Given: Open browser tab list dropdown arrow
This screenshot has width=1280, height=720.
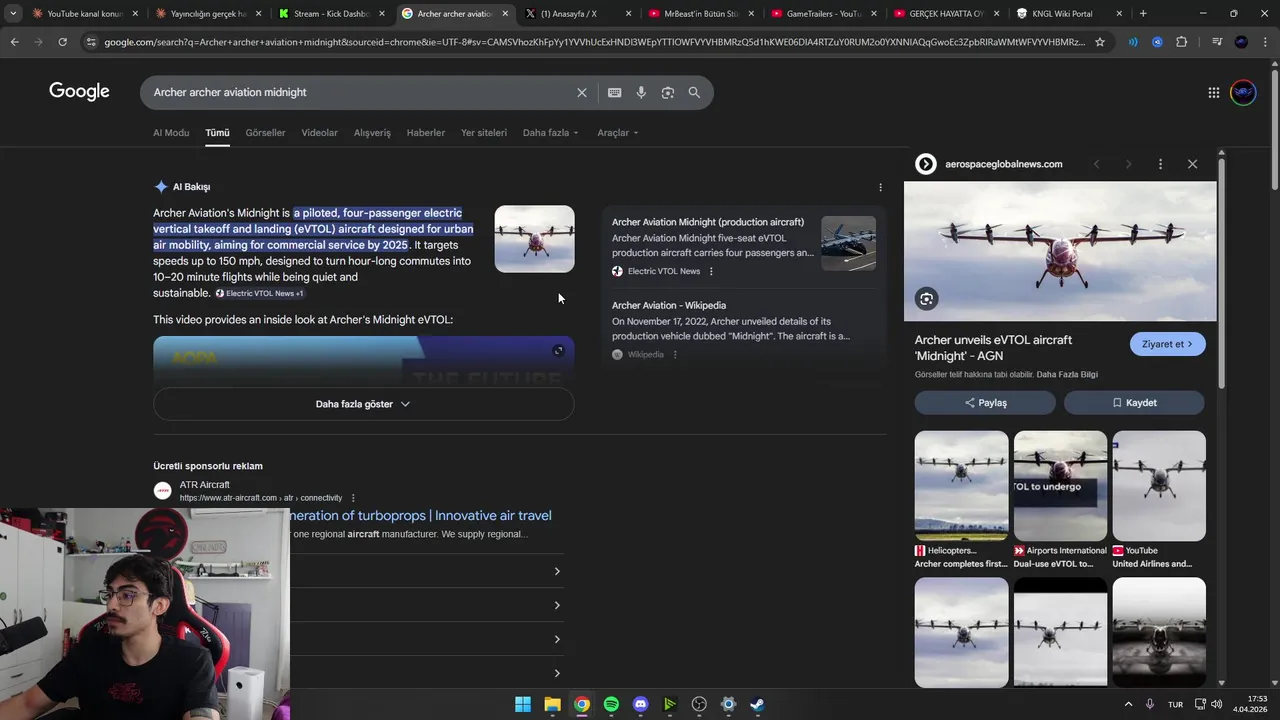Looking at the screenshot, I should point(13,14).
